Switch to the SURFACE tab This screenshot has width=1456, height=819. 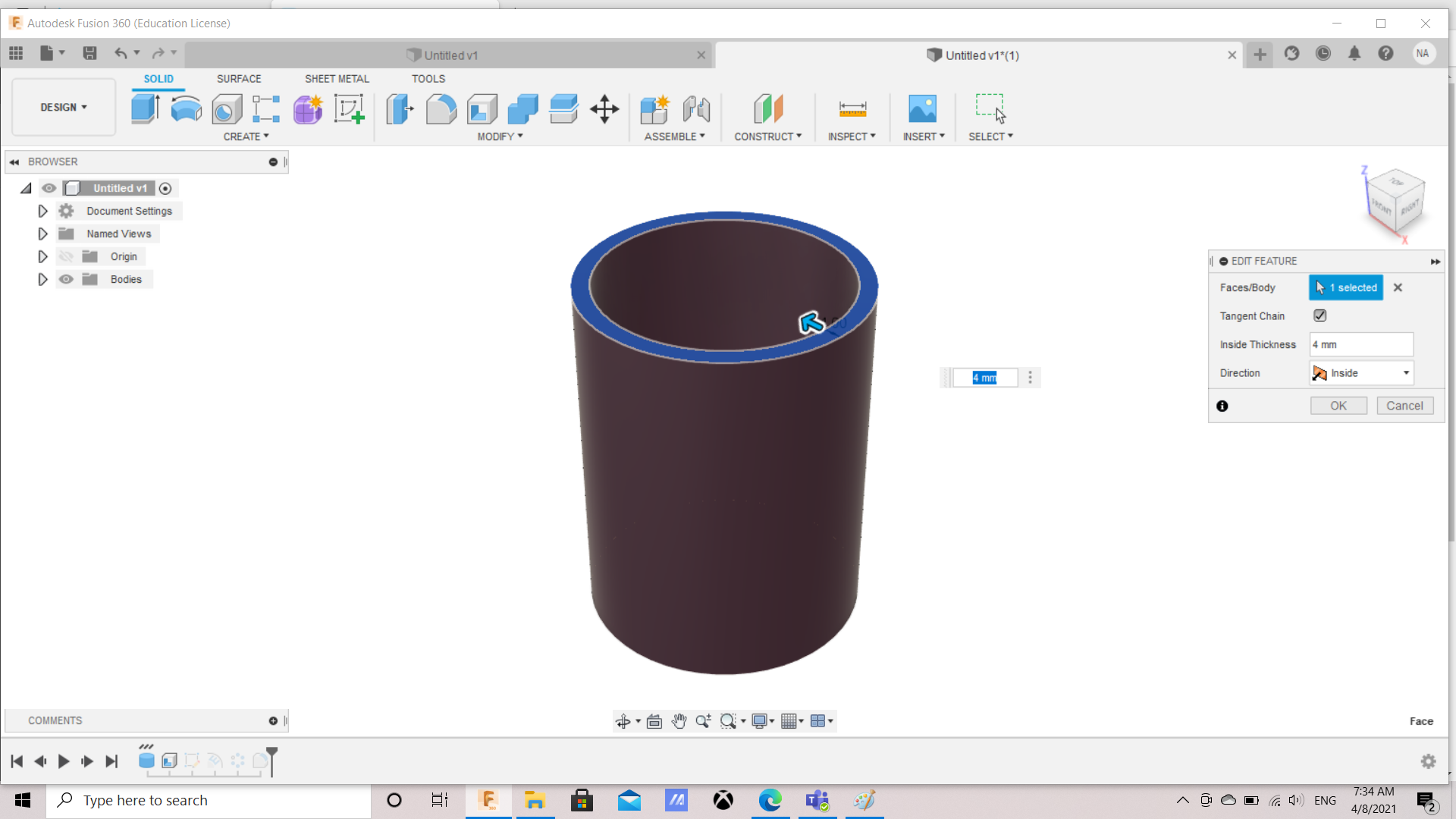coord(238,78)
